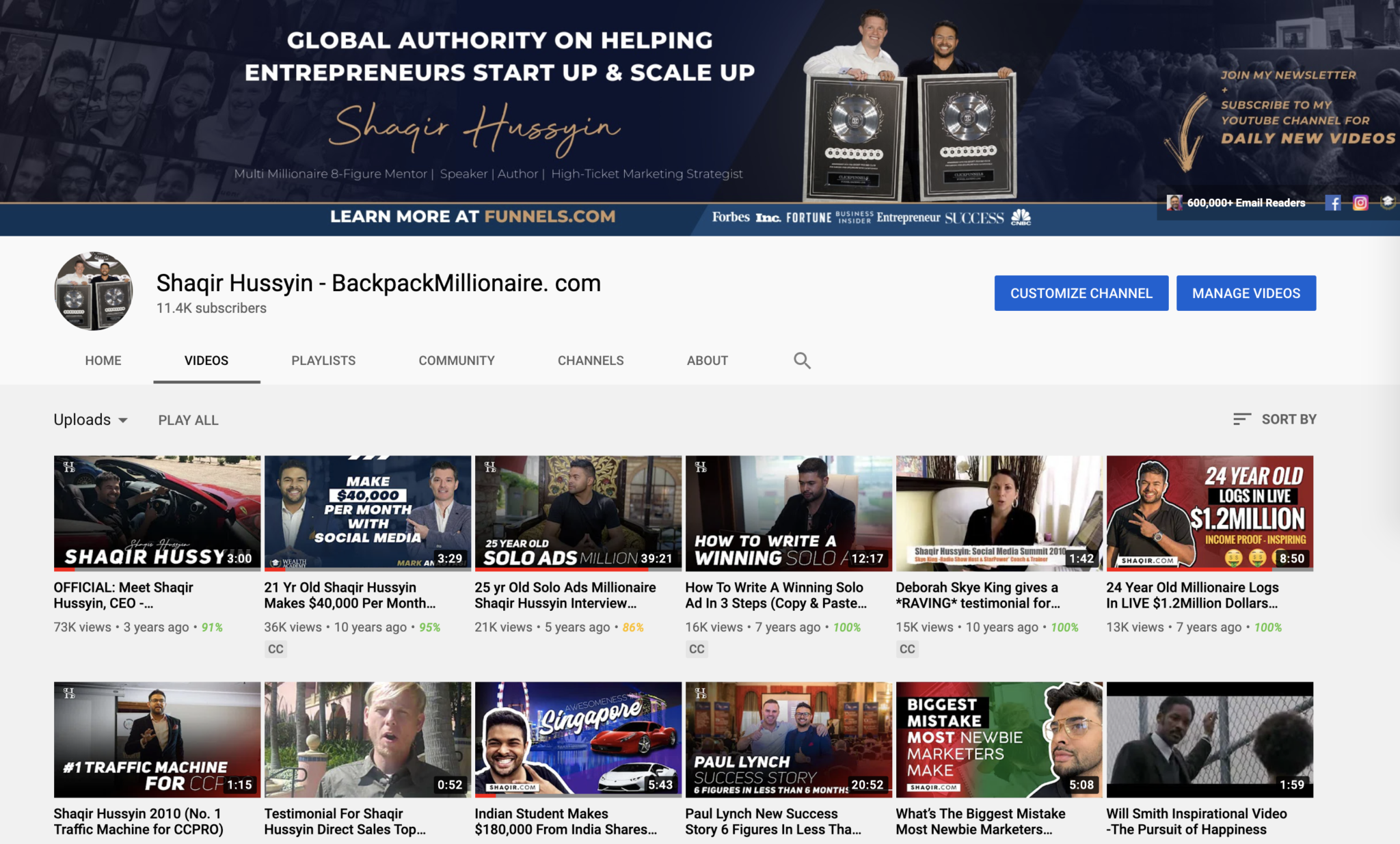Open the channel search magnifier icon

[x=802, y=360]
